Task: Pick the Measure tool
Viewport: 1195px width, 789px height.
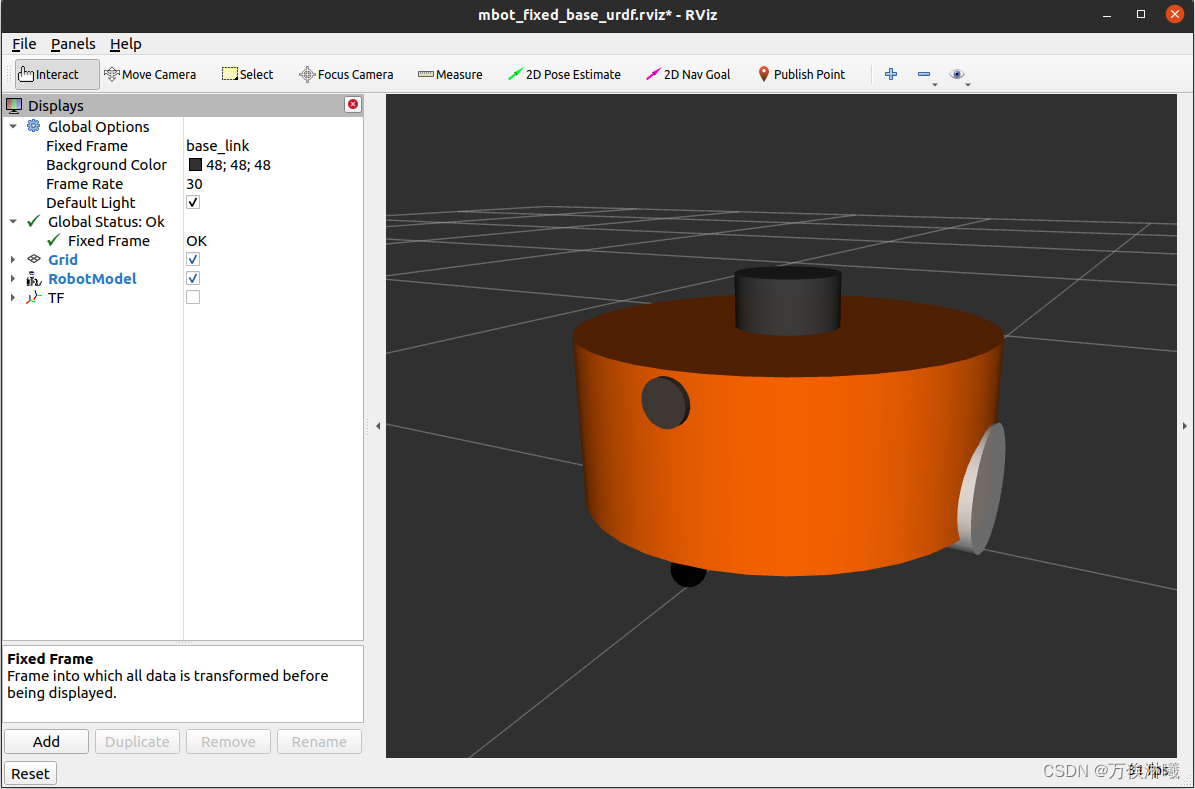Action: coord(450,74)
